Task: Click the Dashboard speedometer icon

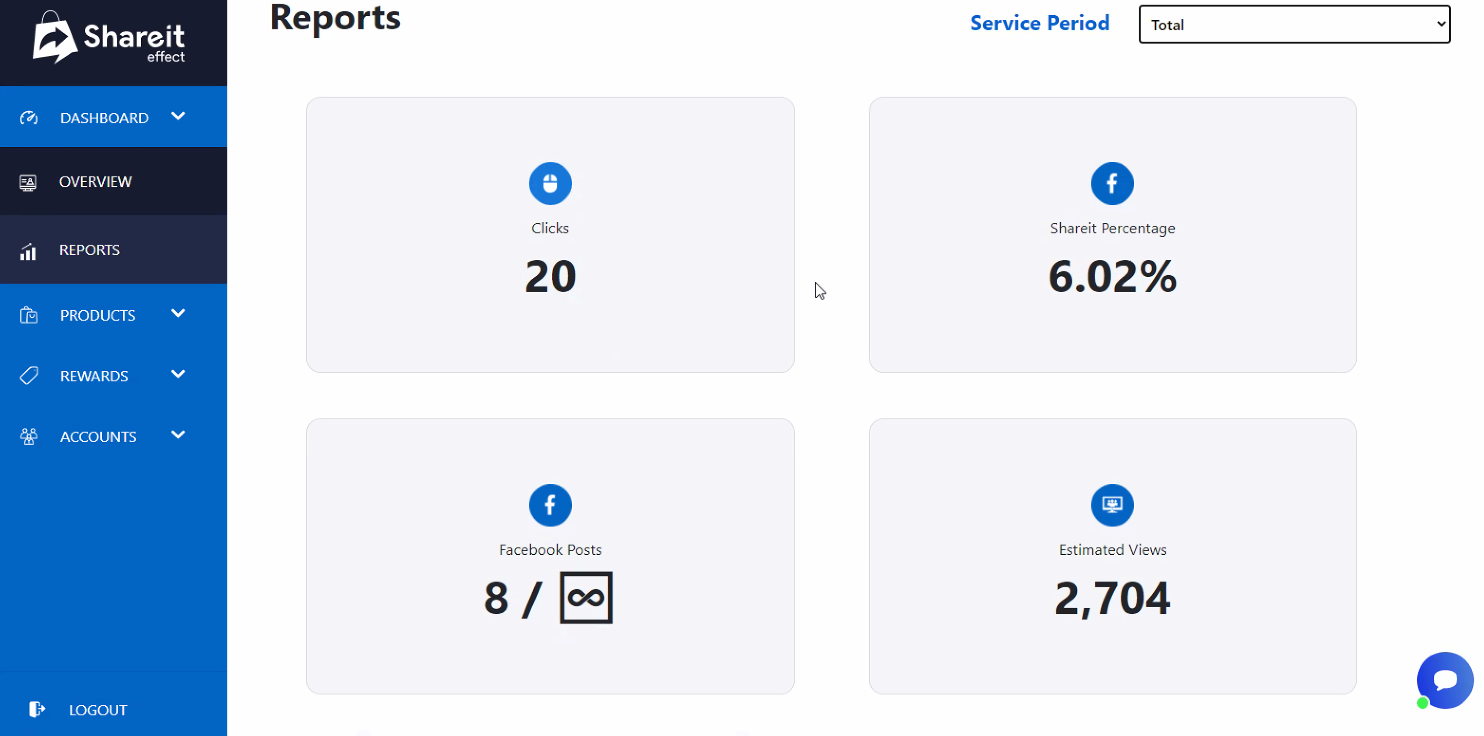Action: (x=29, y=118)
